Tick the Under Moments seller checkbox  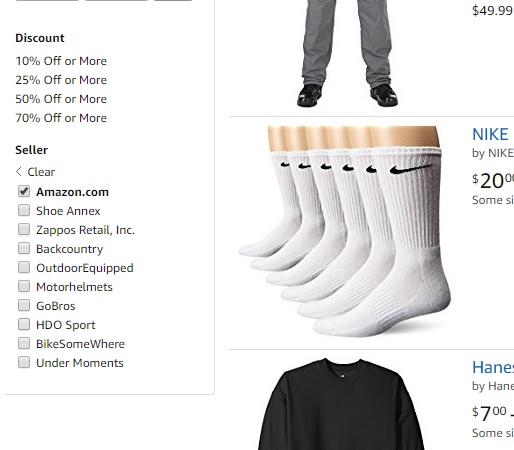(24, 362)
